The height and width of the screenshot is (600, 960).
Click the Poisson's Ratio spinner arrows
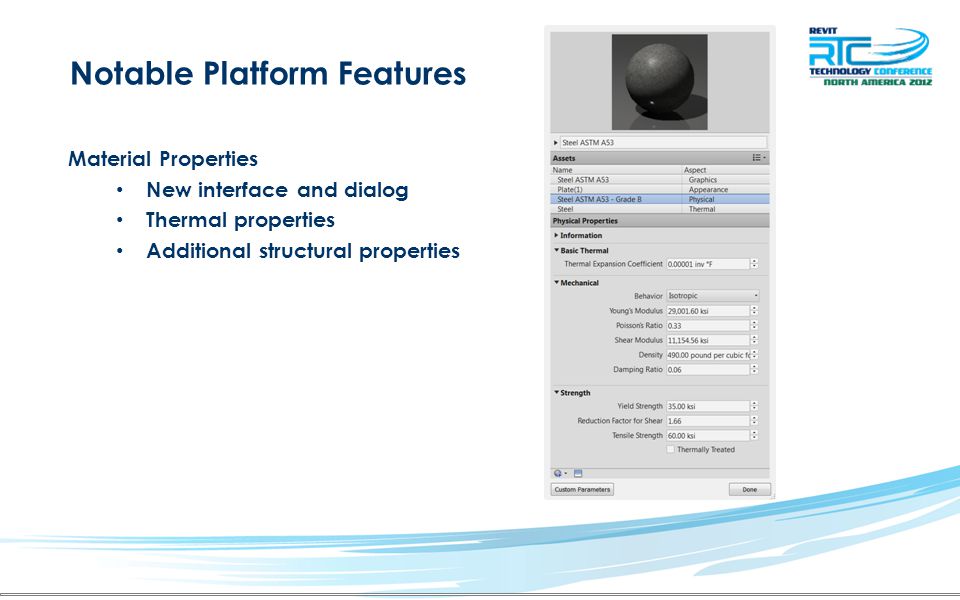[x=754, y=326]
